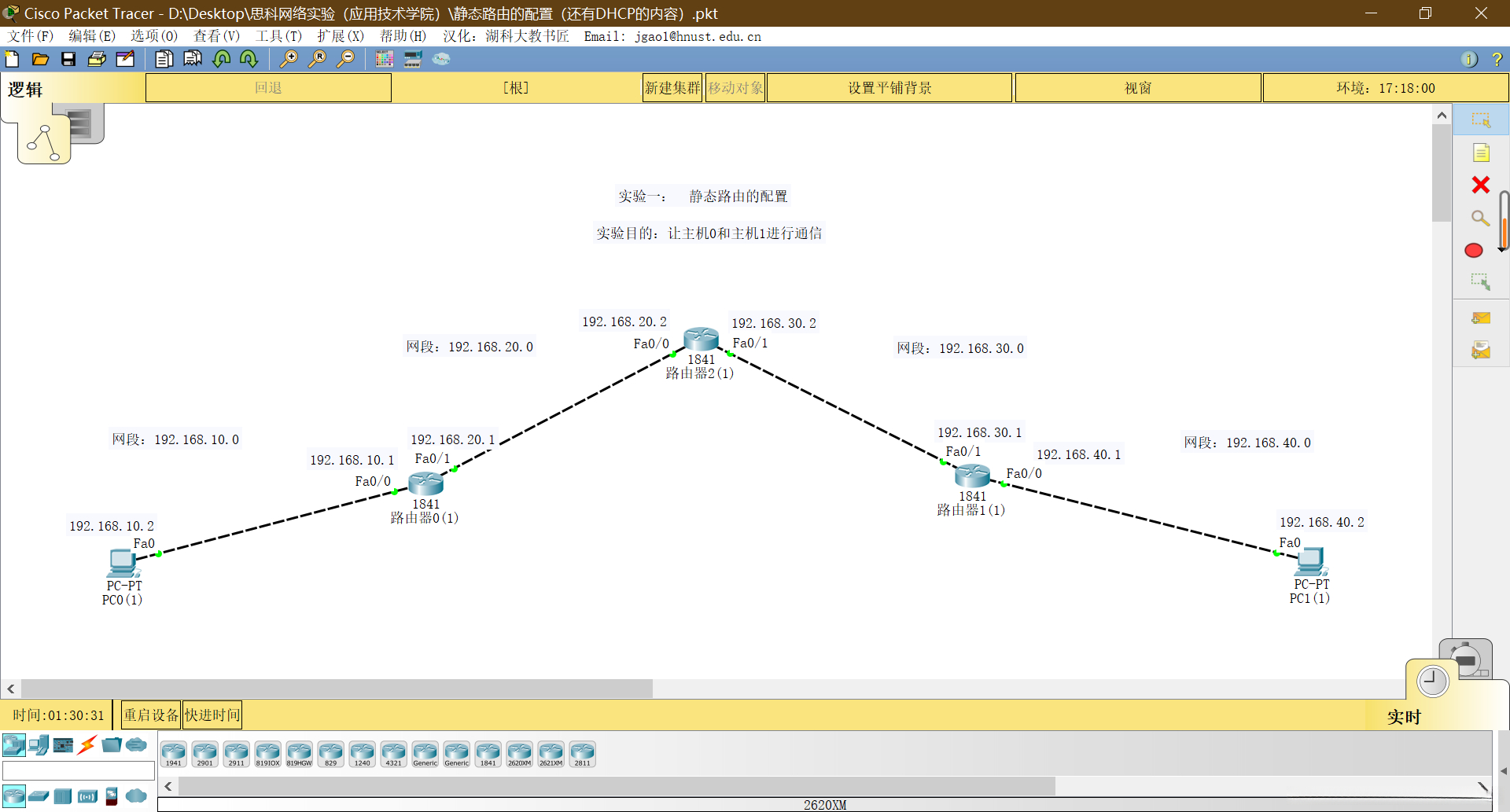Screen dimensions: 1510x812
Task: Click the cluster cloud toolbar icon
Action: coord(441,59)
